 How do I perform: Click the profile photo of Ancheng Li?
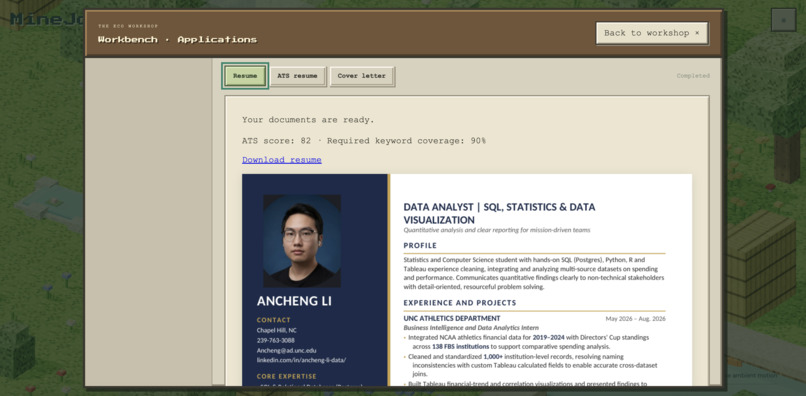pos(302,241)
